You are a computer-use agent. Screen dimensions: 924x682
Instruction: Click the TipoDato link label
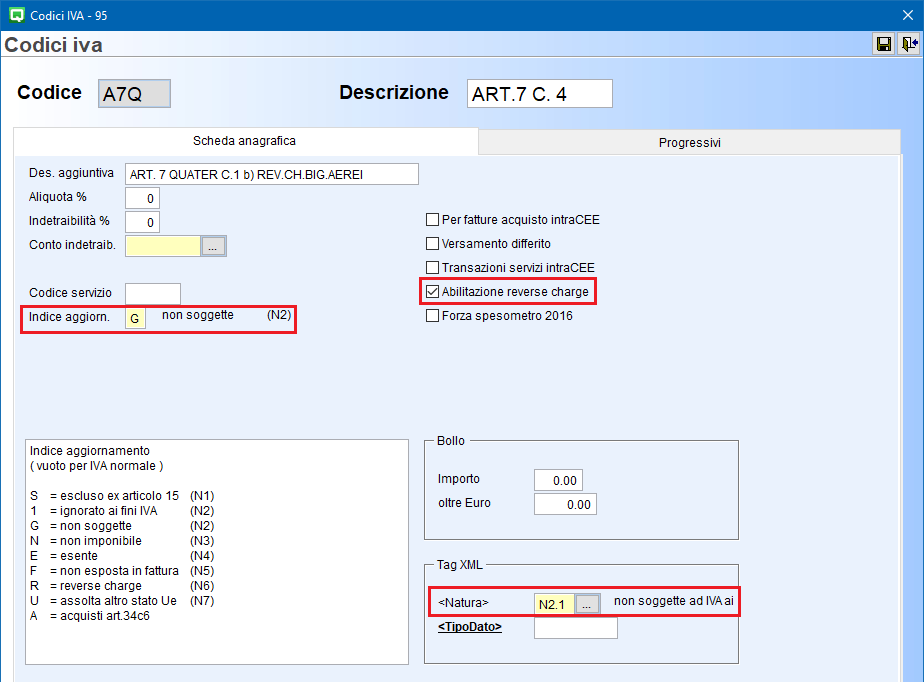pos(470,627)
